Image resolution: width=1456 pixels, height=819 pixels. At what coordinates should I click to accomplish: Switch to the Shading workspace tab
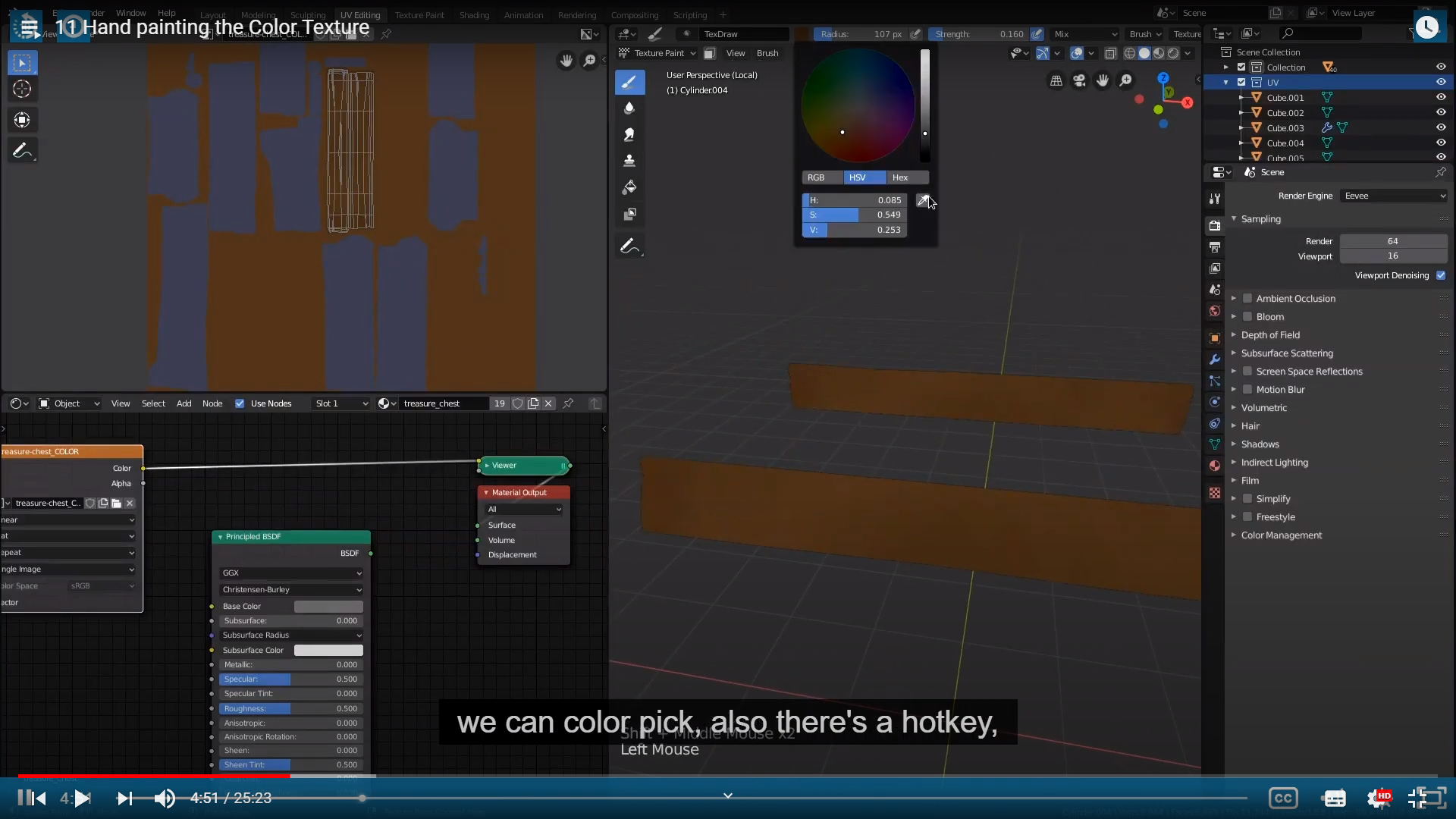474,14
